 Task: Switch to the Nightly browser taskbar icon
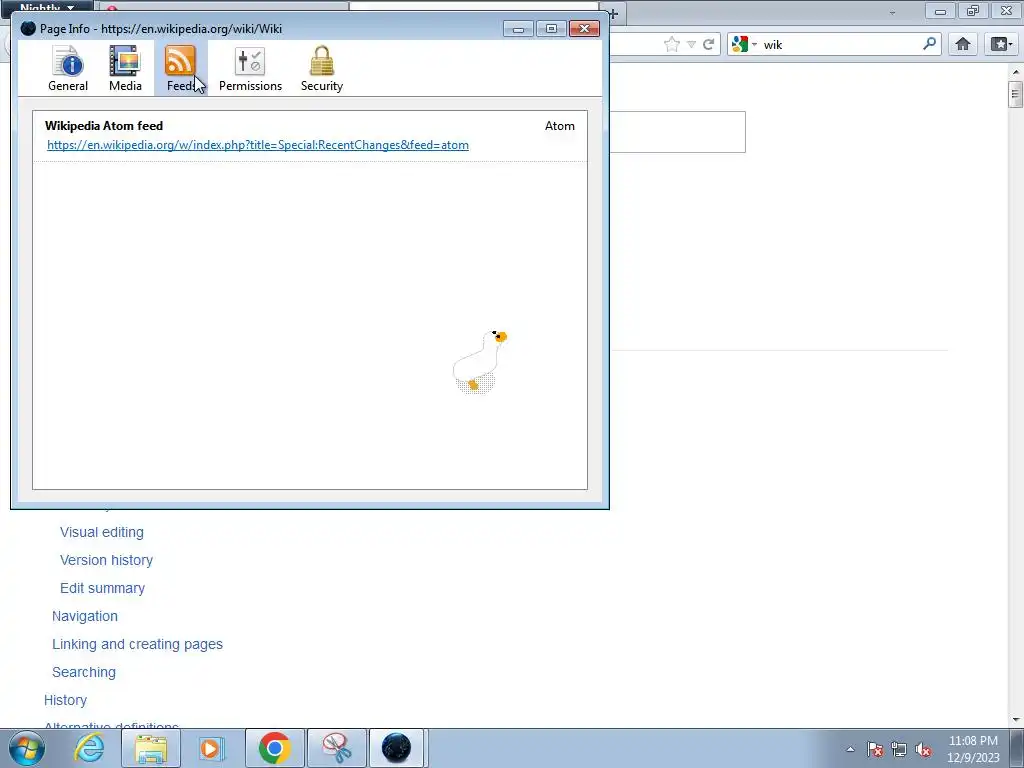[x=397, y=748]
